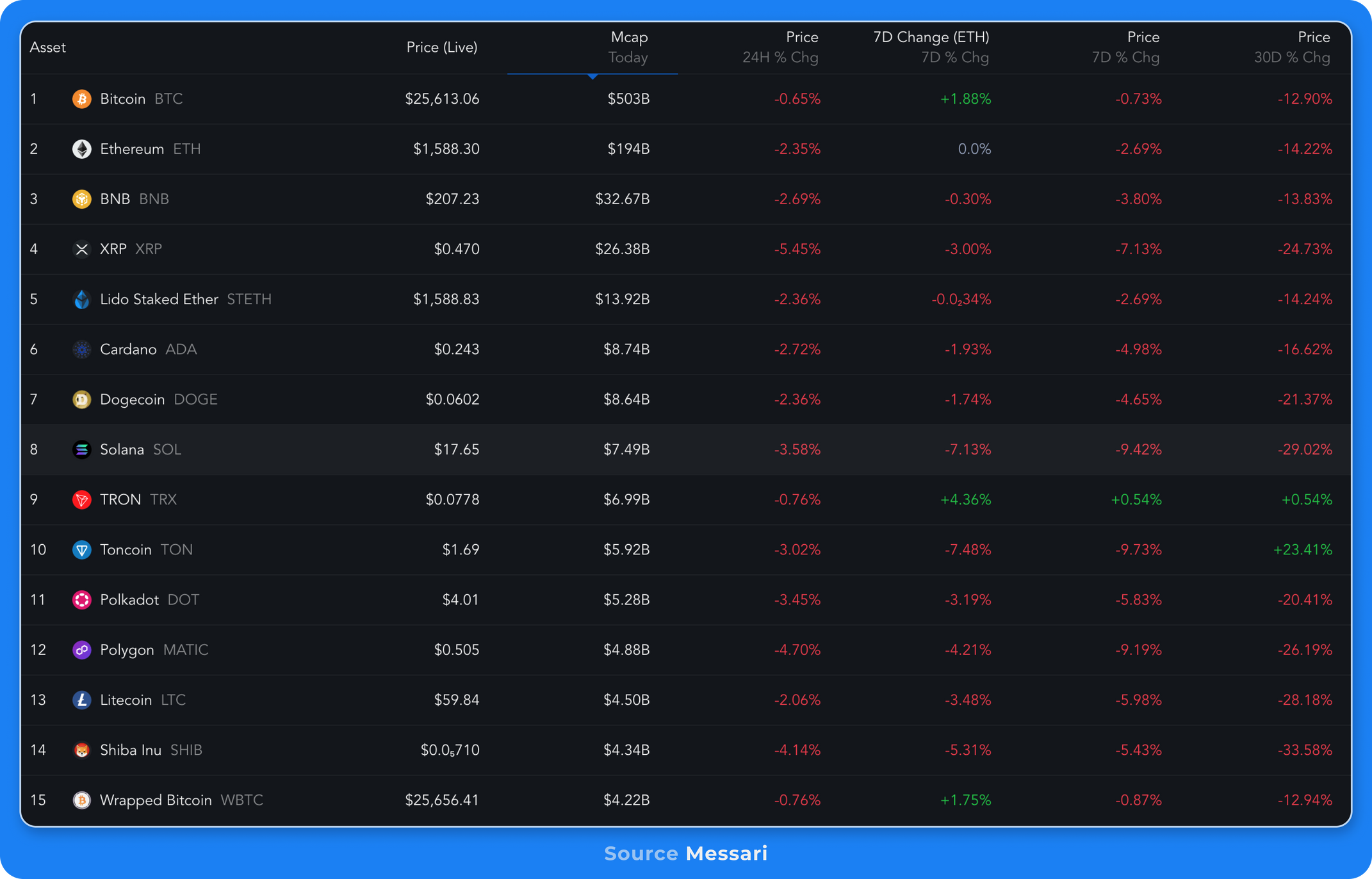The image size is (1372, 879).
Task: Open the Litecoin asset link
Action: [126, 700]
